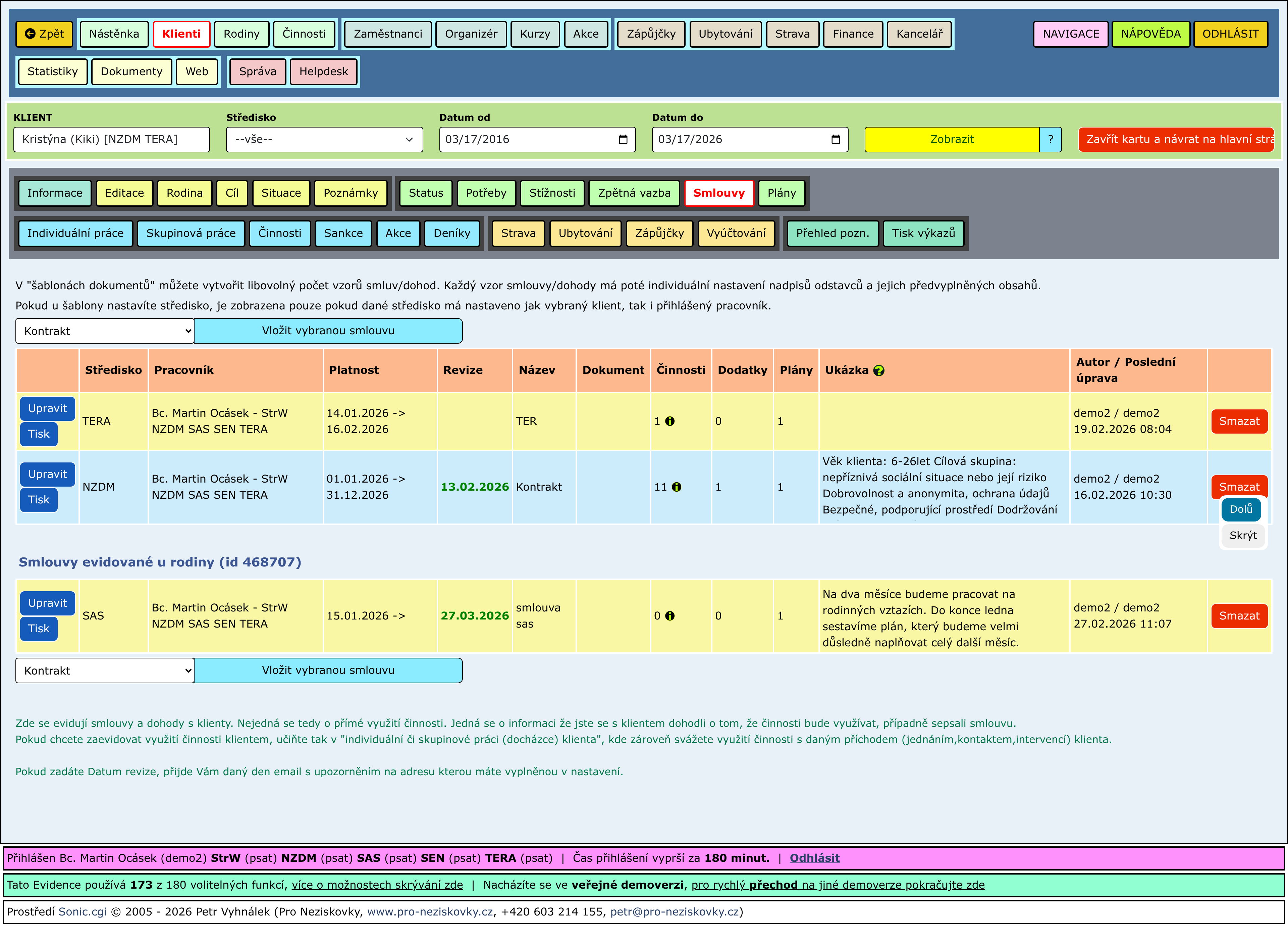
Task: Switch to the Plány tab
Action: coord(781,193)
